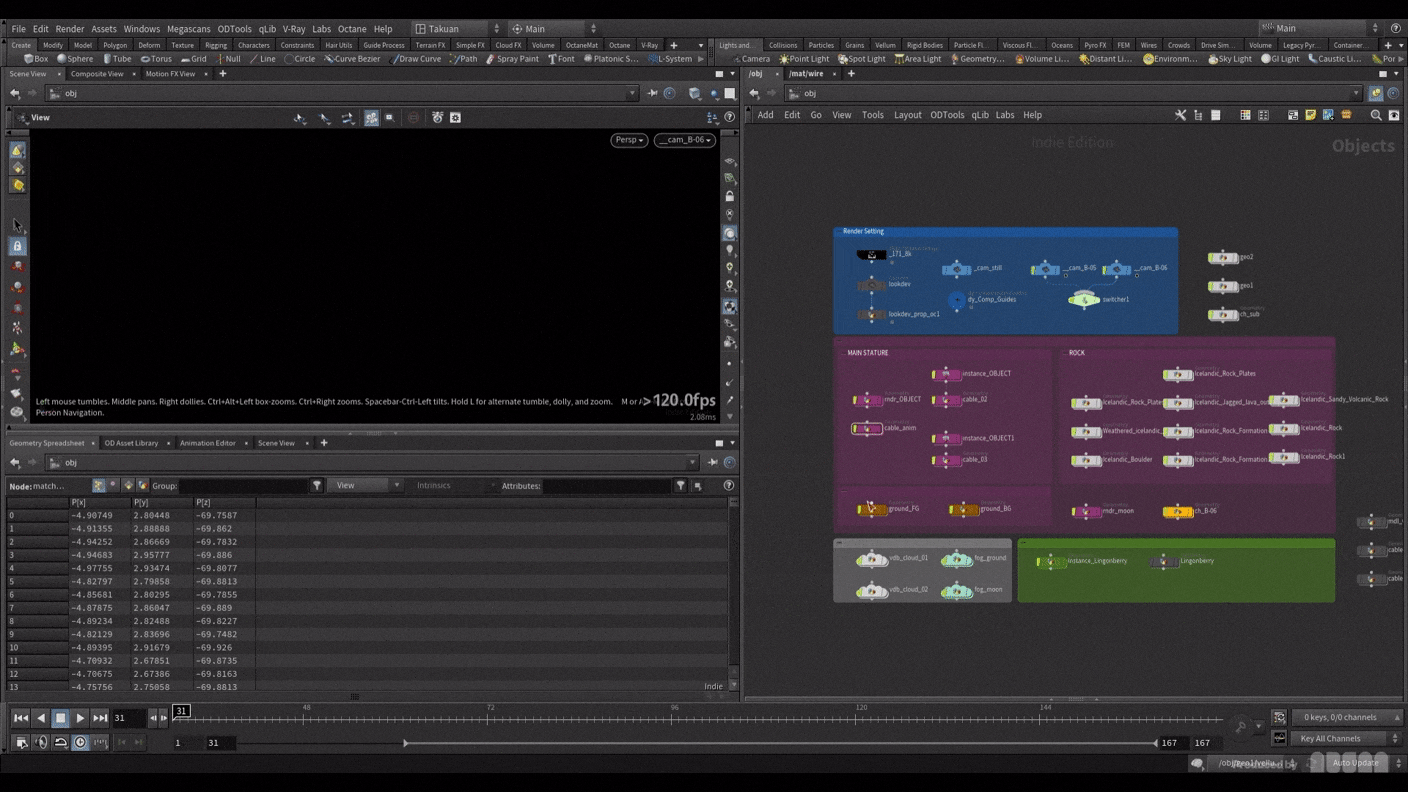Open network editor search magnifier icon
This screenshot has height=792, width=1408.
(1375, 116)
